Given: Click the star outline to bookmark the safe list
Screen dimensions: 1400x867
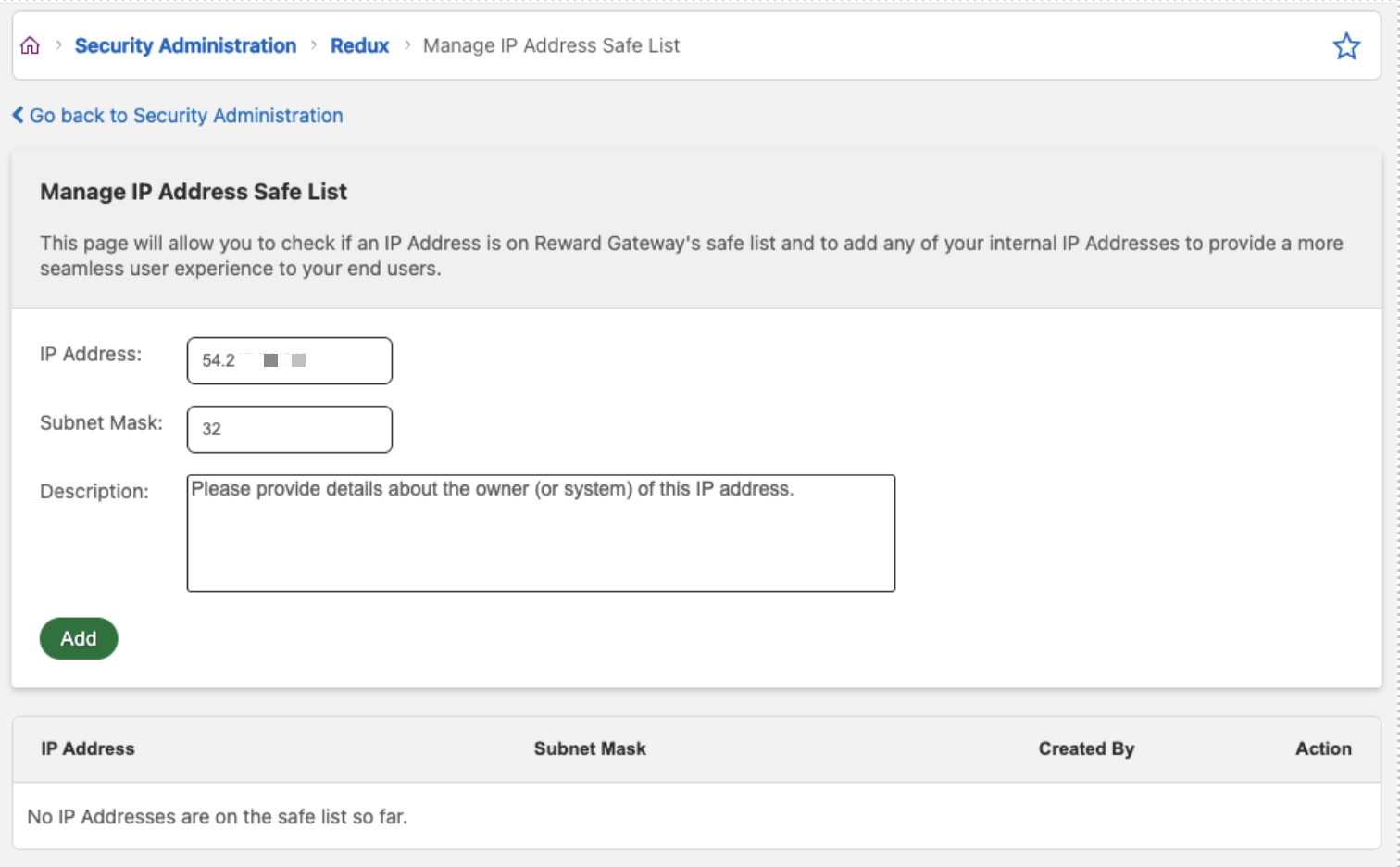Looking at the screenshot, I should click(x=1347, y=45).
